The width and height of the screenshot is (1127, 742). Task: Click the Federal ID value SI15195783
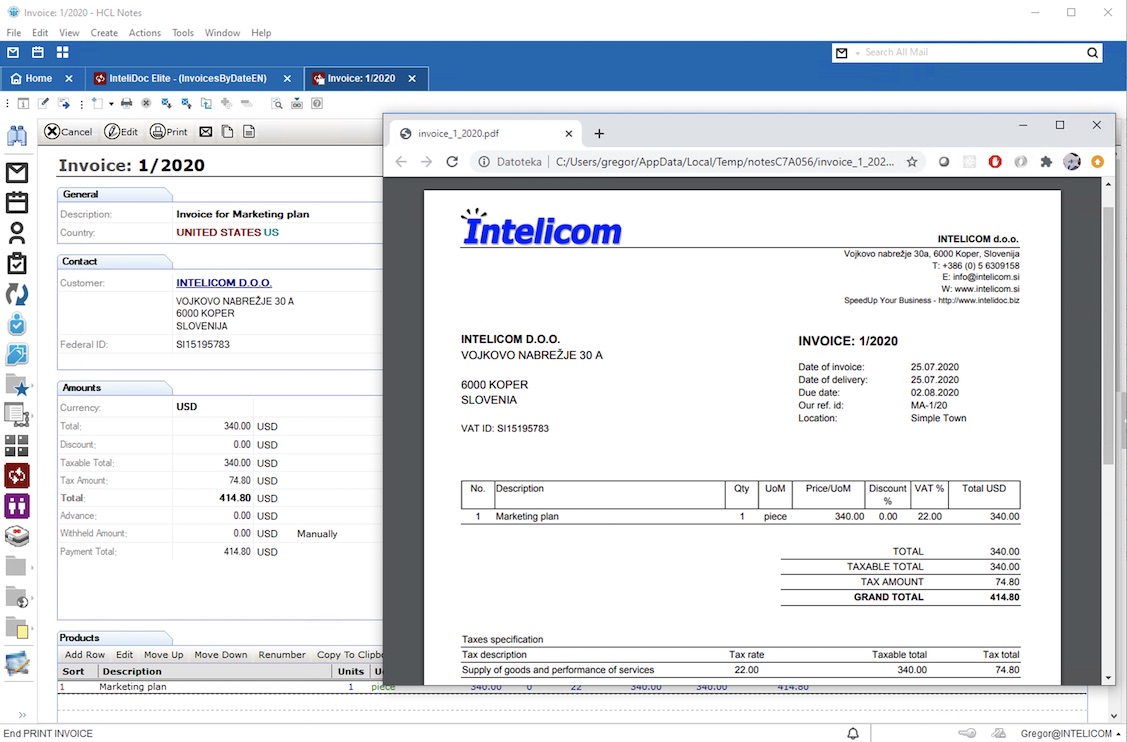[x=203, y=344]
